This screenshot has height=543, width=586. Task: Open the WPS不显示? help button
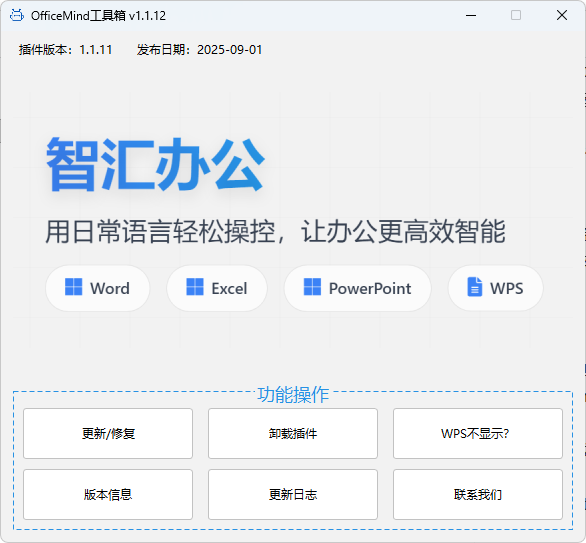(x=478, y=434)
